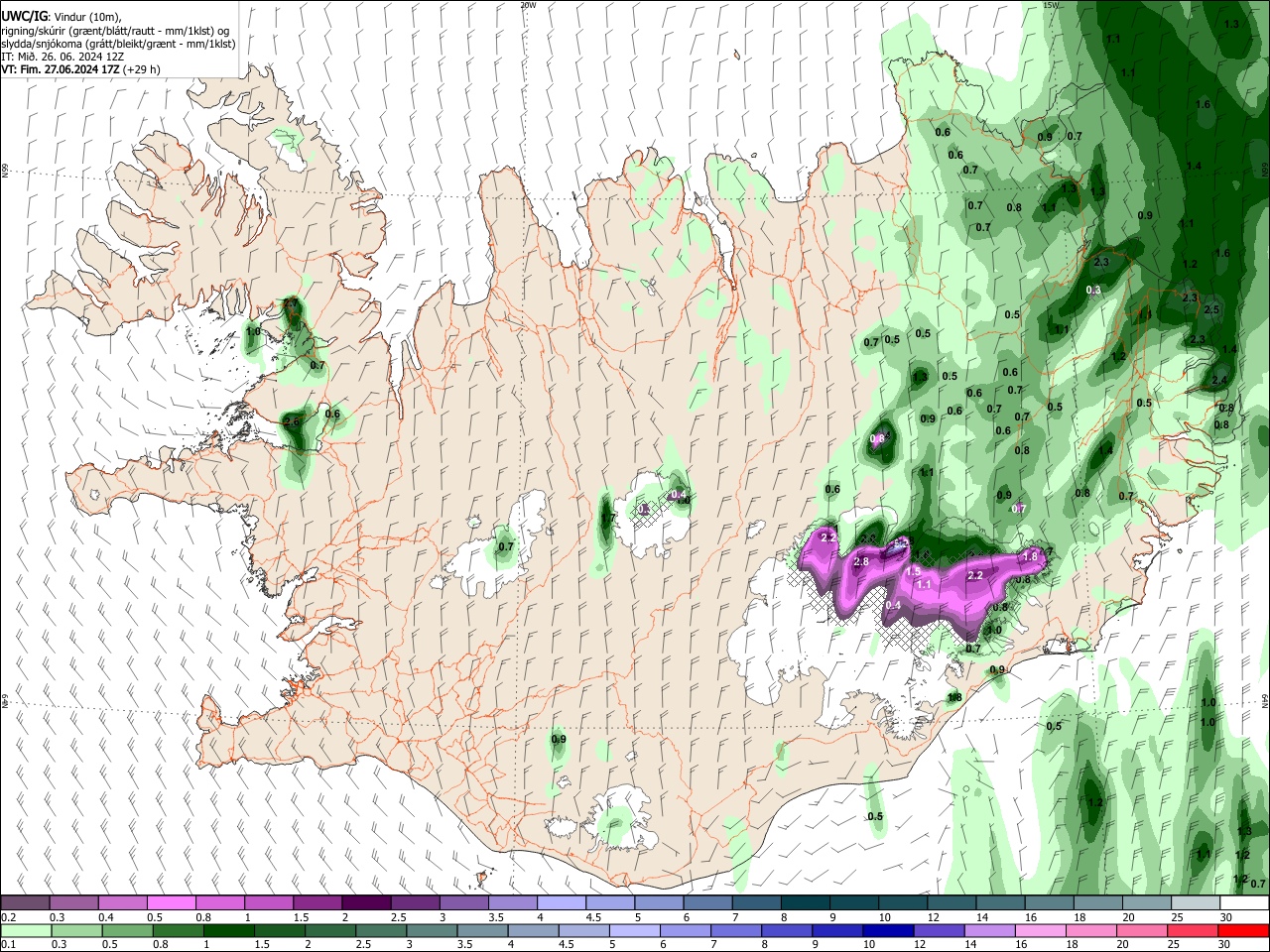The height and width of the screenshot is (952, 1270).
Task: Click the '0.2' label in the purple legend row
Action: pos(8,917)
